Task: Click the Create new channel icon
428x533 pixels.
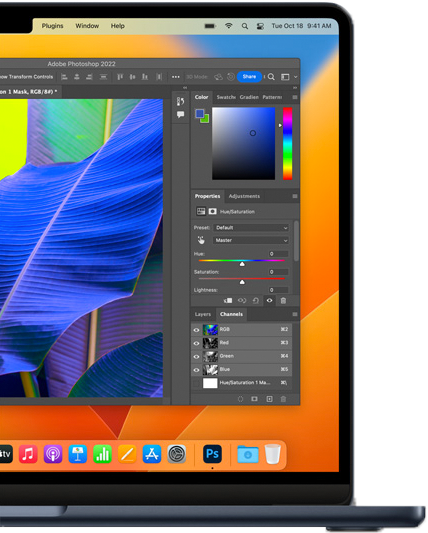Action: coord(269,399)
